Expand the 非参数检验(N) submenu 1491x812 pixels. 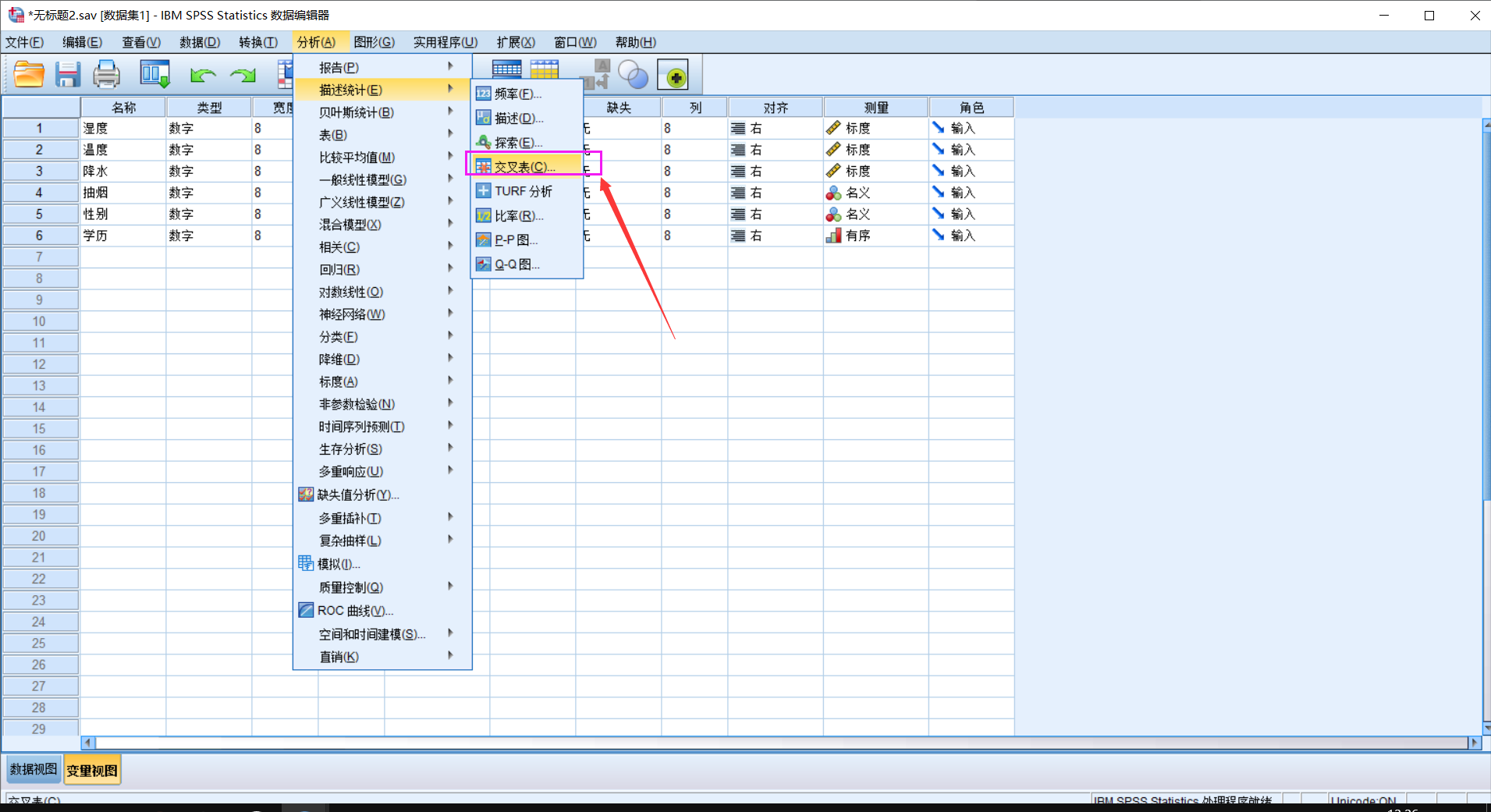[382, 404]
